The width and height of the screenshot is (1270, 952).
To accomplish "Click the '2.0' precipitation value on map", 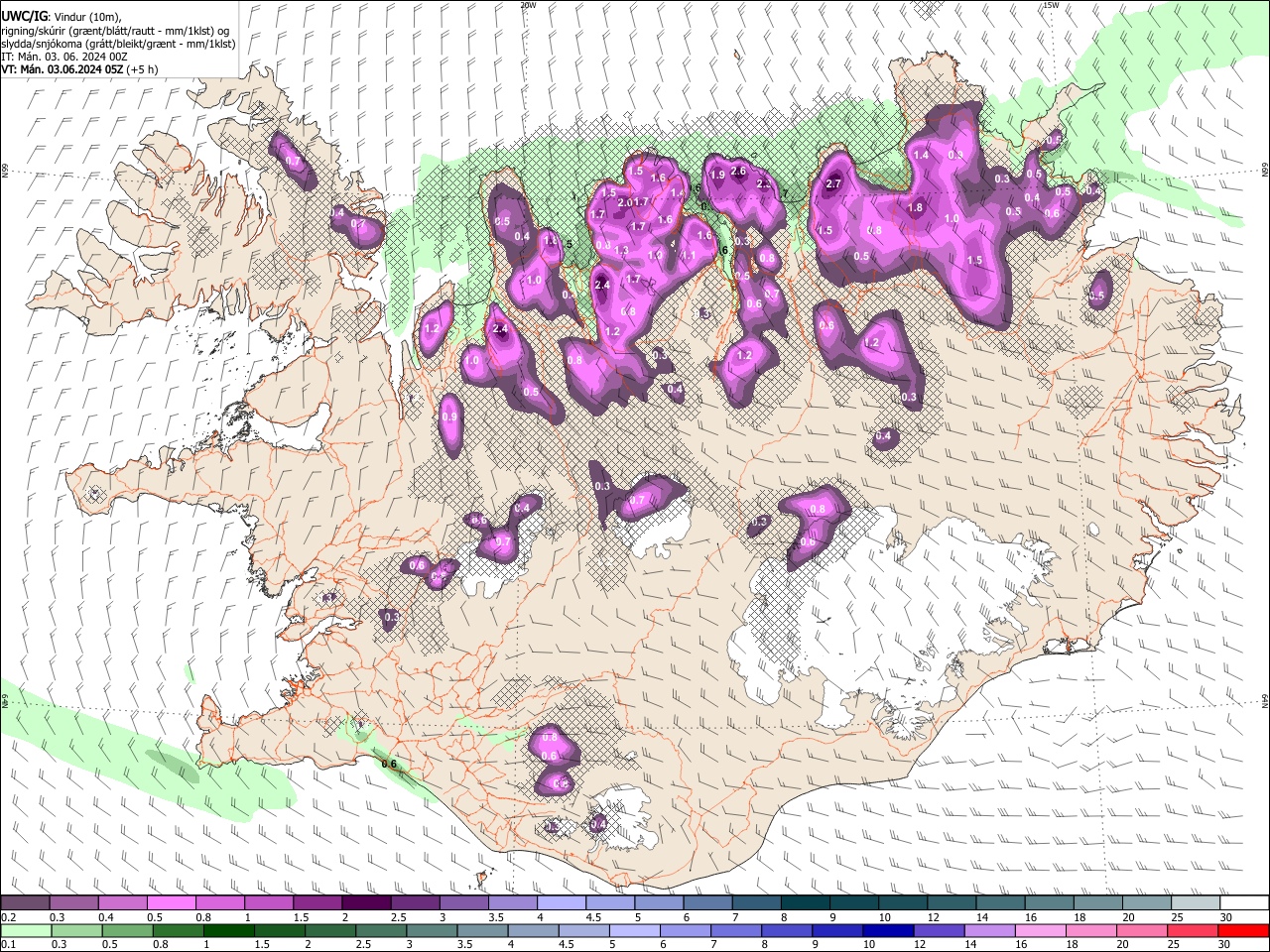I will [x=625, y=202].
